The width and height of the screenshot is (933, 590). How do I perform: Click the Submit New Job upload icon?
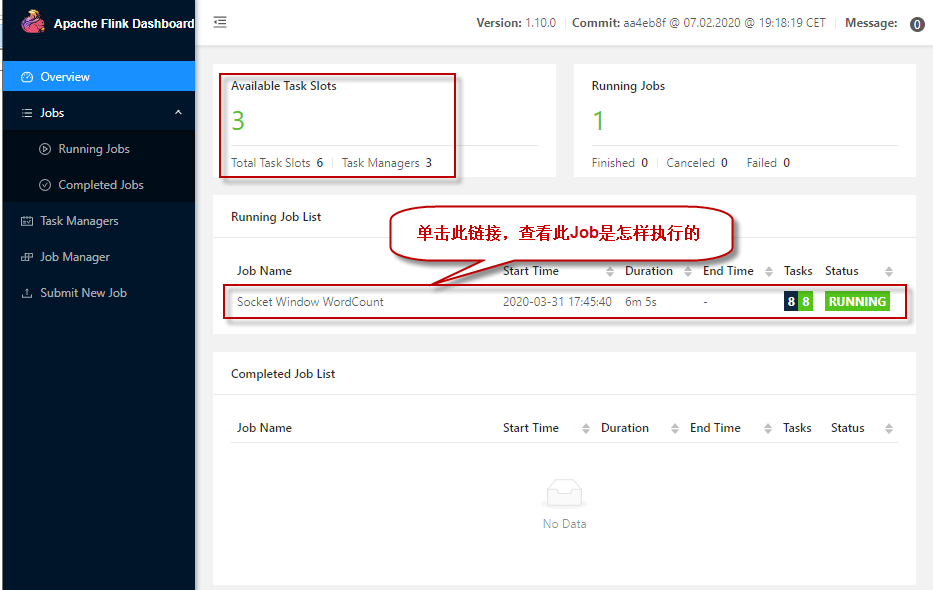coord(27,293)
